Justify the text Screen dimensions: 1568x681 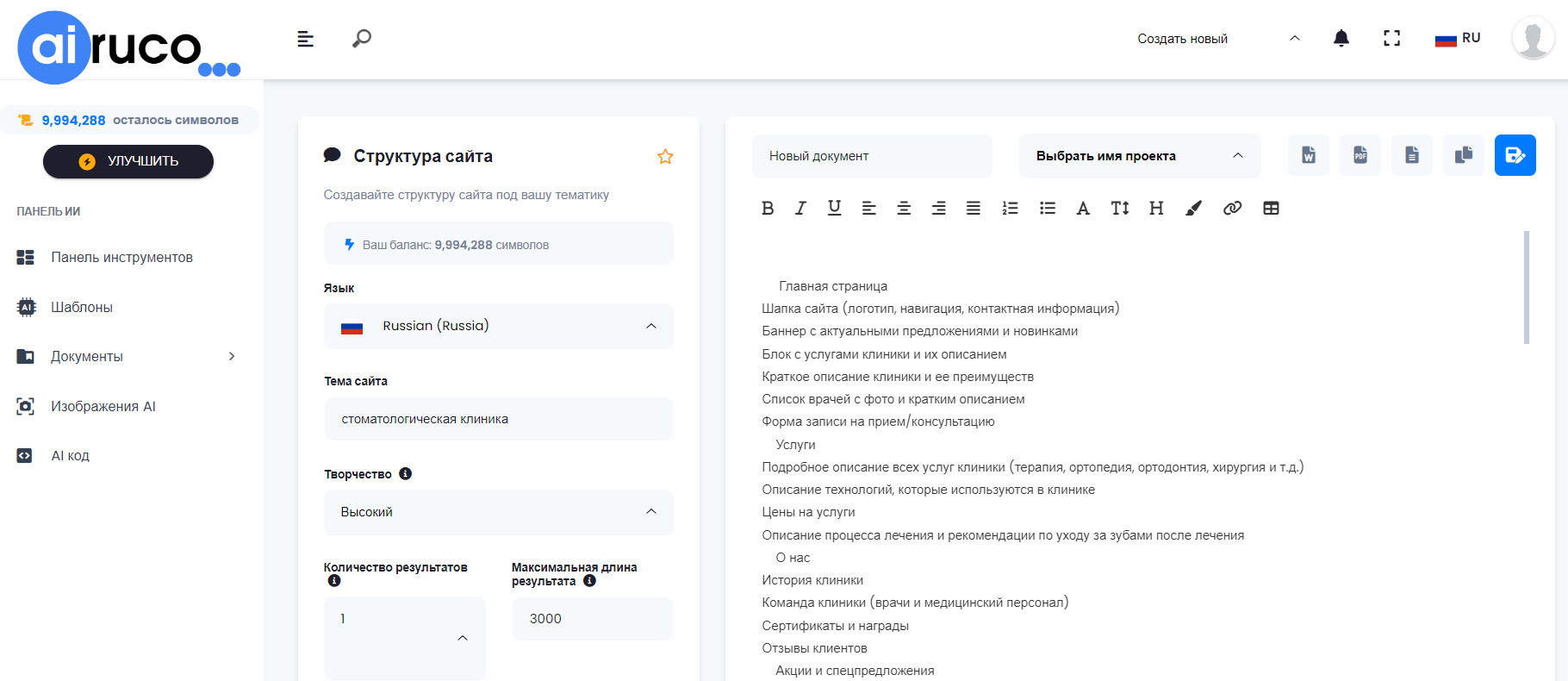point(974,208)
